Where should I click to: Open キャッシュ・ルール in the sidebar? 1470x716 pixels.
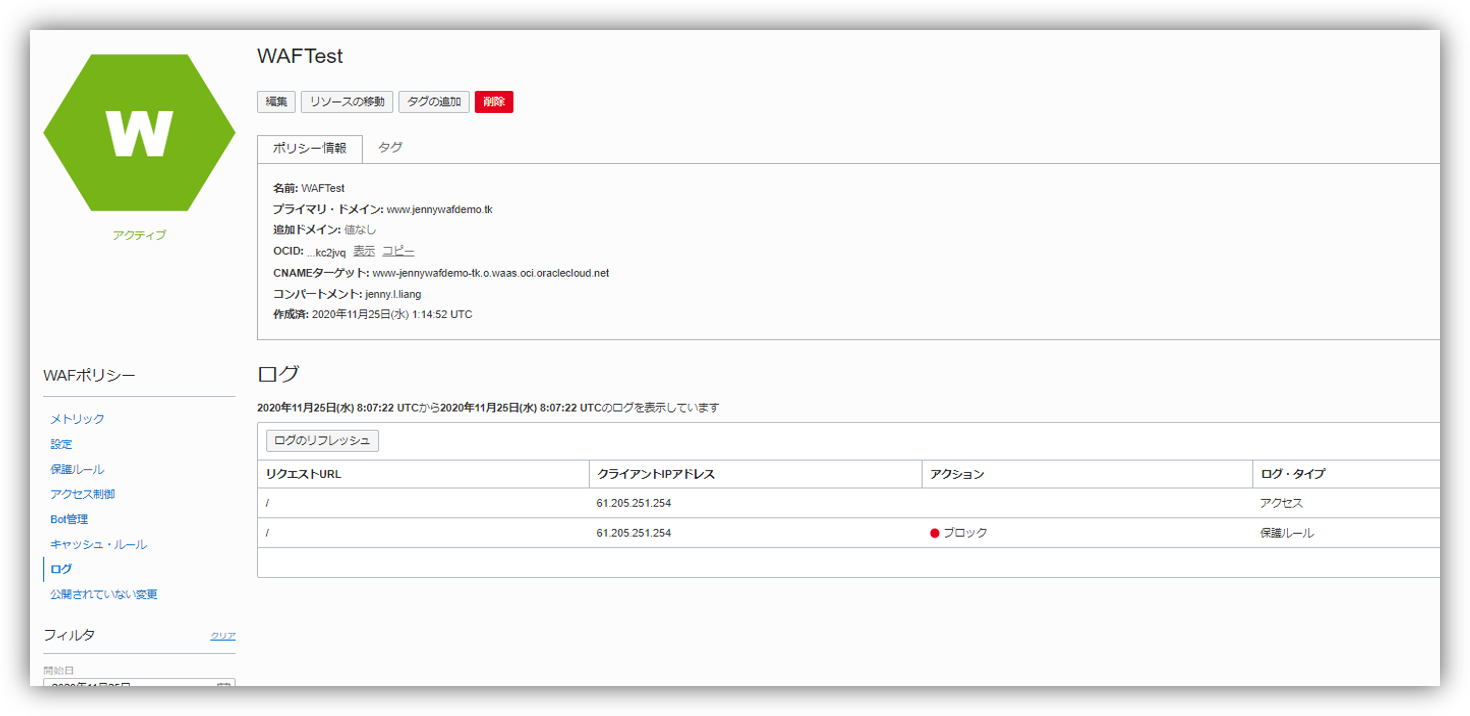coord(98,544)
